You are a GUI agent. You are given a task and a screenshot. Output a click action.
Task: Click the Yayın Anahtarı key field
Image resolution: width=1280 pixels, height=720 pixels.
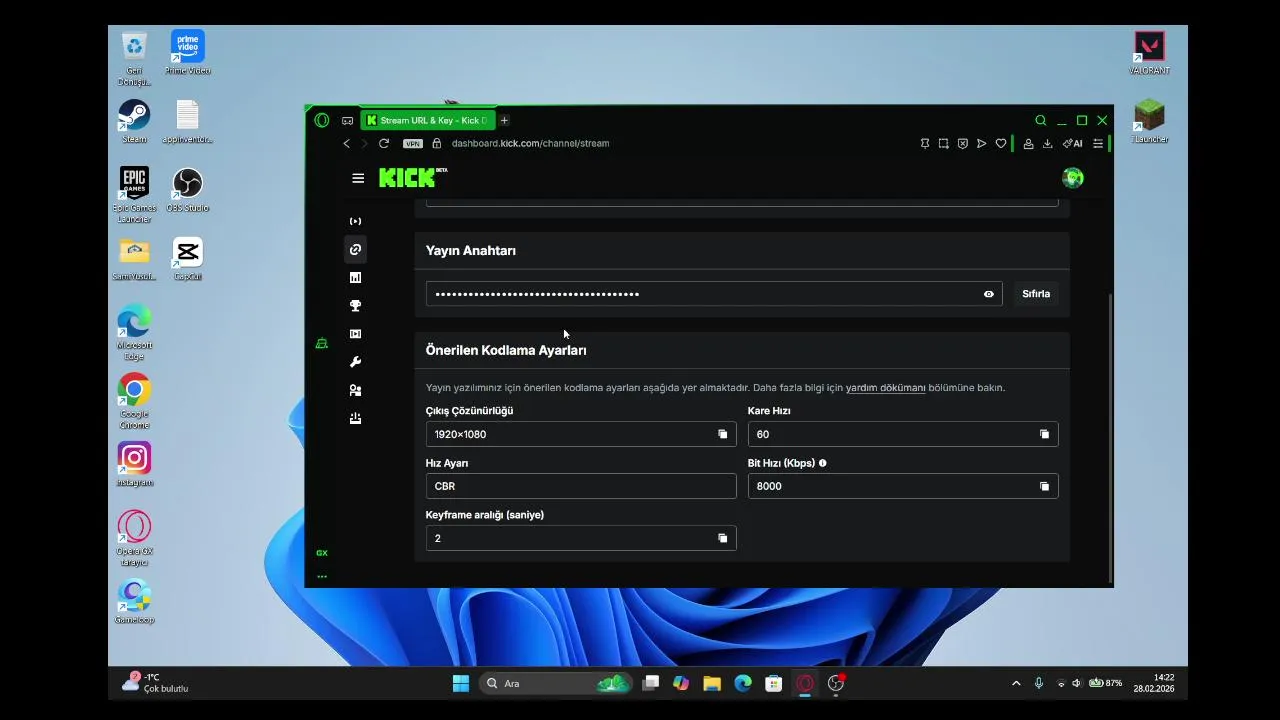714,294
